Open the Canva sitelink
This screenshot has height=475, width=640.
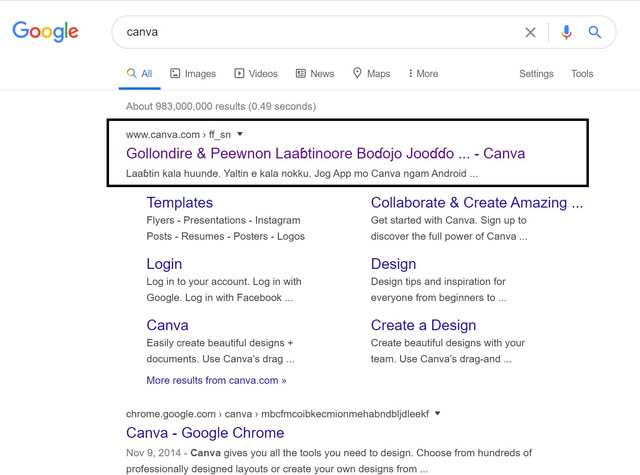click(167, 325)
